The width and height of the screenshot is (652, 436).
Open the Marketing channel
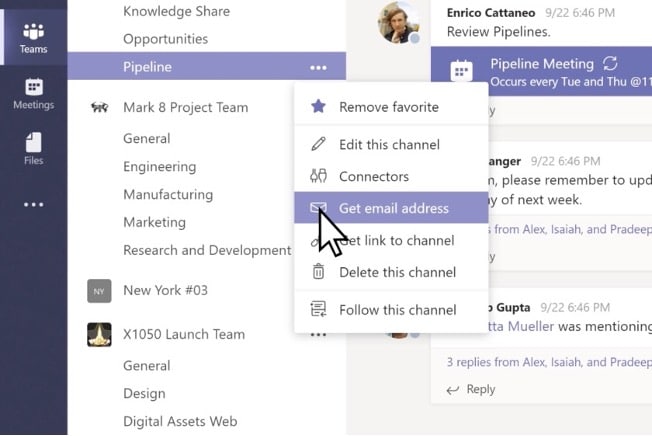click(x=154, y=222)
